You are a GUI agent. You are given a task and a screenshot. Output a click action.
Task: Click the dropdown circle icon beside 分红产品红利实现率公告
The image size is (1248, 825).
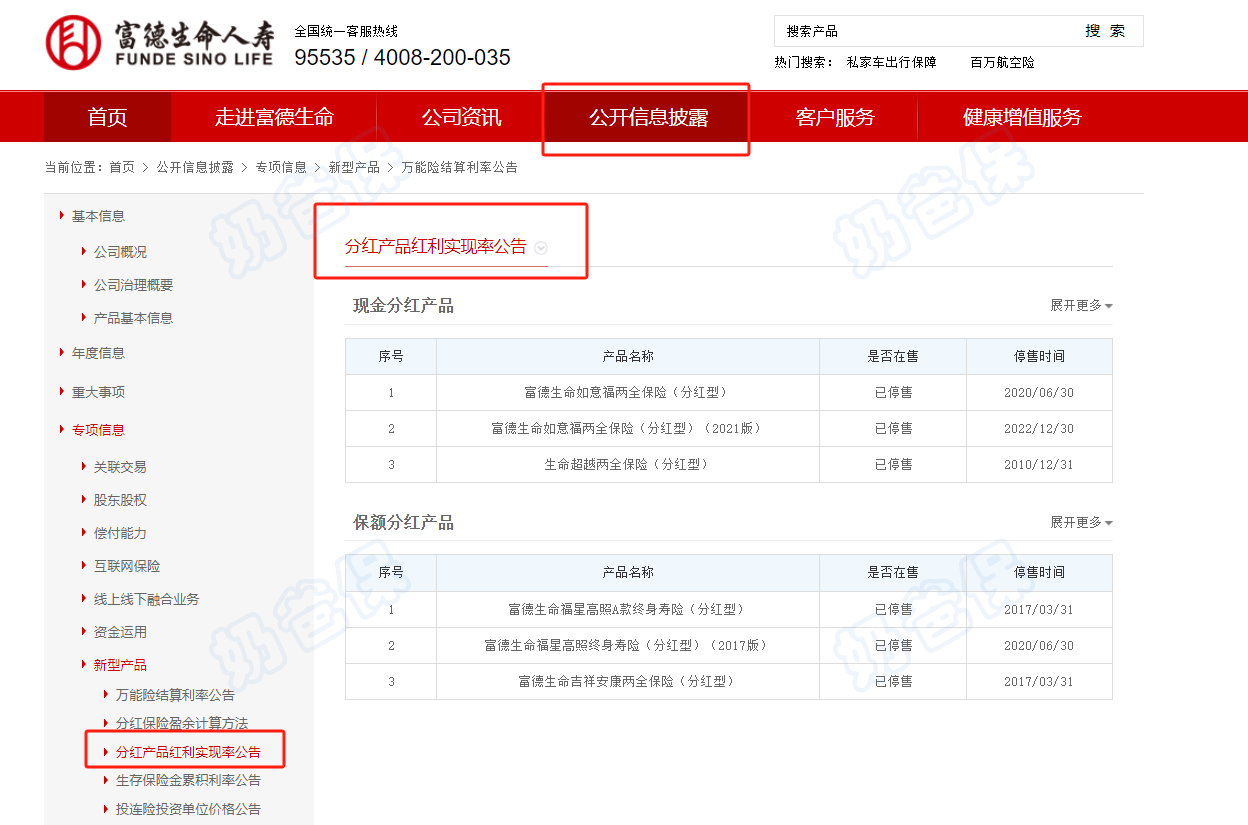click(541, 248)
